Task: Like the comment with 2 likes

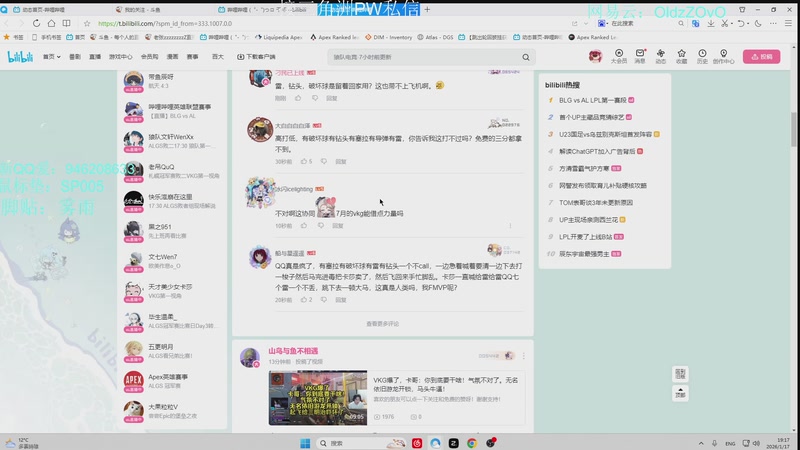Action: pos(306,300)
